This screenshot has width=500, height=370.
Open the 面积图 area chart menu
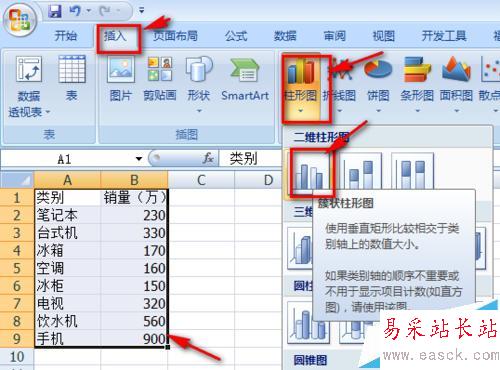point(456,85)
